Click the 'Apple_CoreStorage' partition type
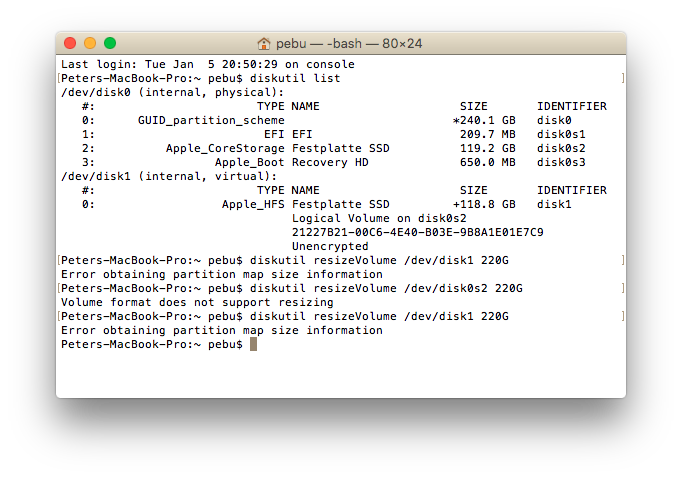 click(225, 148)
